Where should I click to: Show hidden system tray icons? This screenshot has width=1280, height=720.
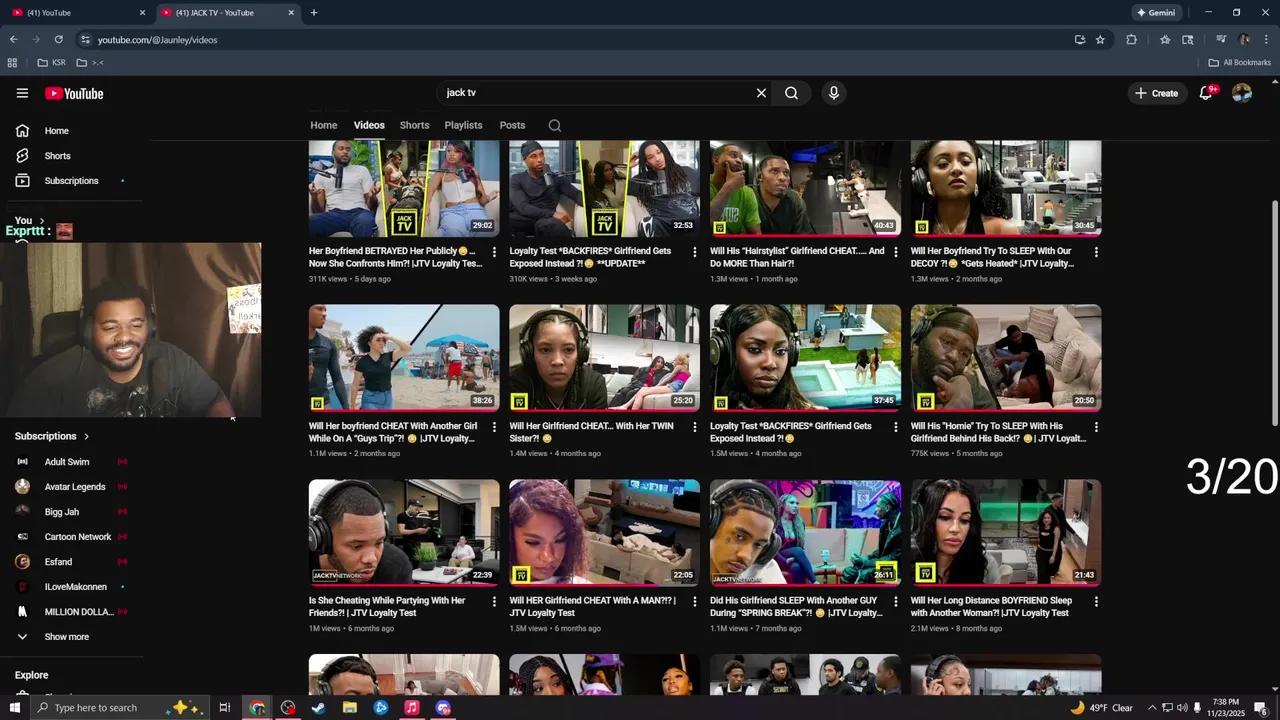pyautogui.click(x=1152, y=708)
